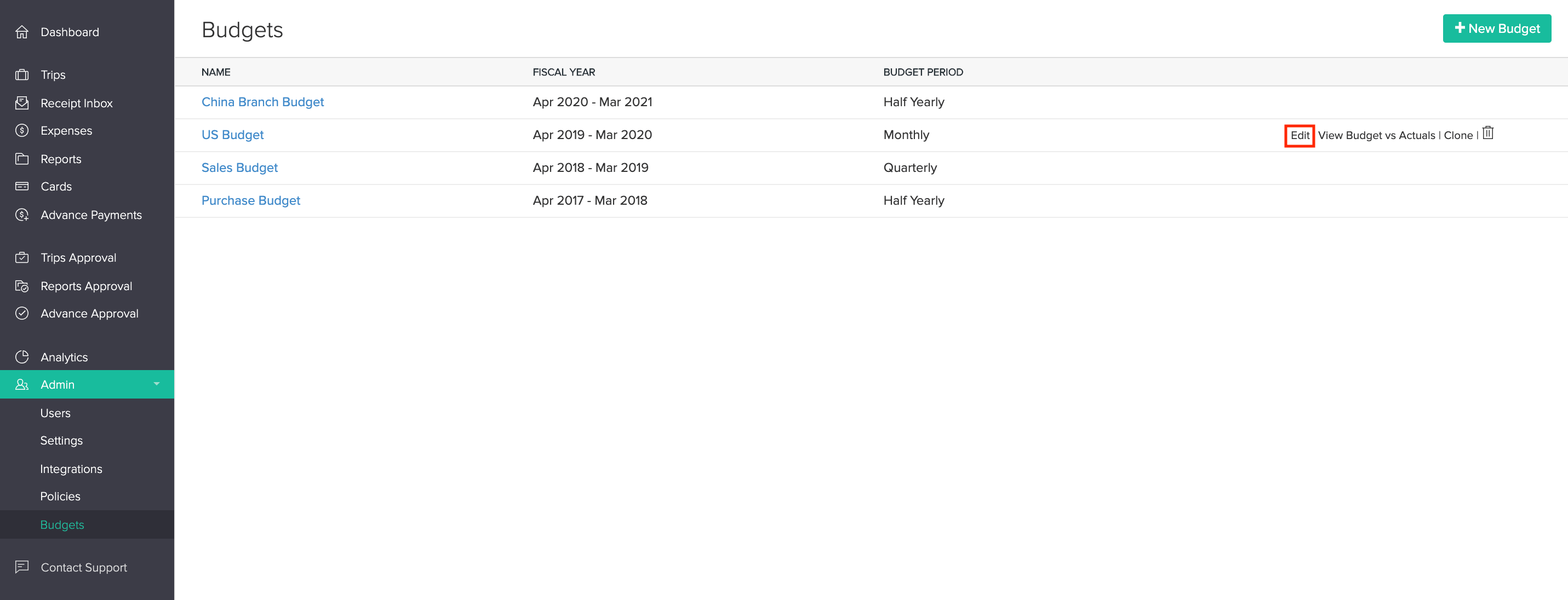Open the China Branch Budget link
Image resolution: width=1568 pixels, height=600 pixels.
(x=262, y=102)
